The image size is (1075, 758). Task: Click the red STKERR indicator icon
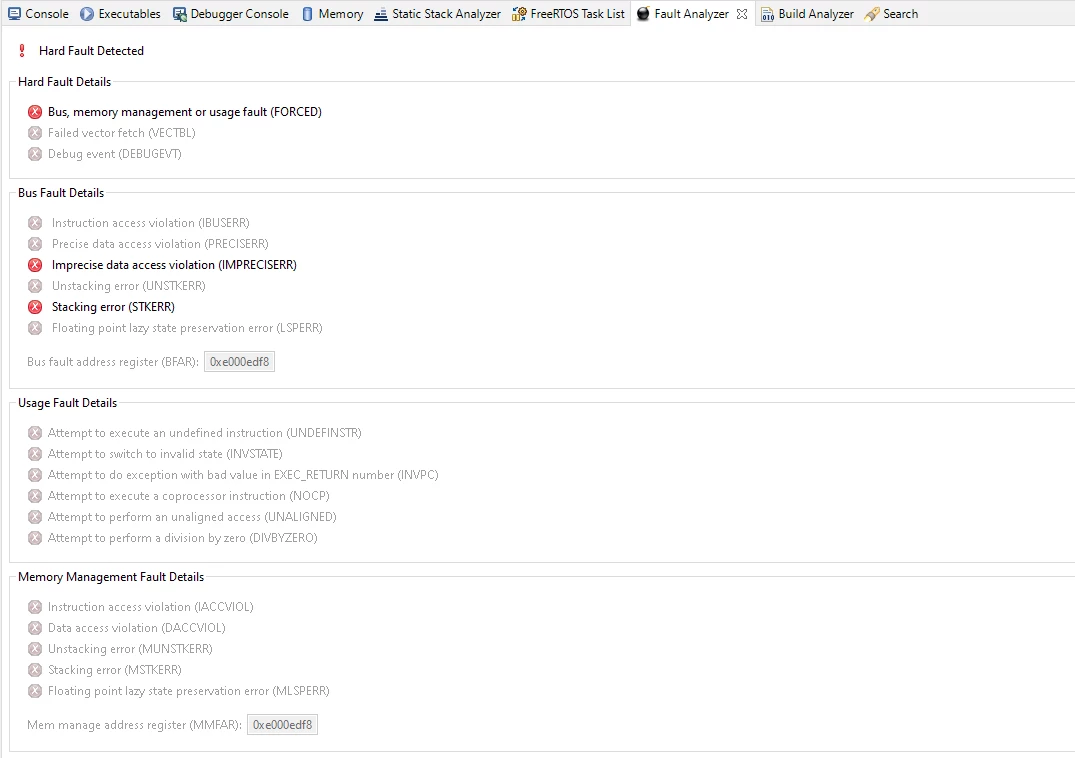coord(35,307)
